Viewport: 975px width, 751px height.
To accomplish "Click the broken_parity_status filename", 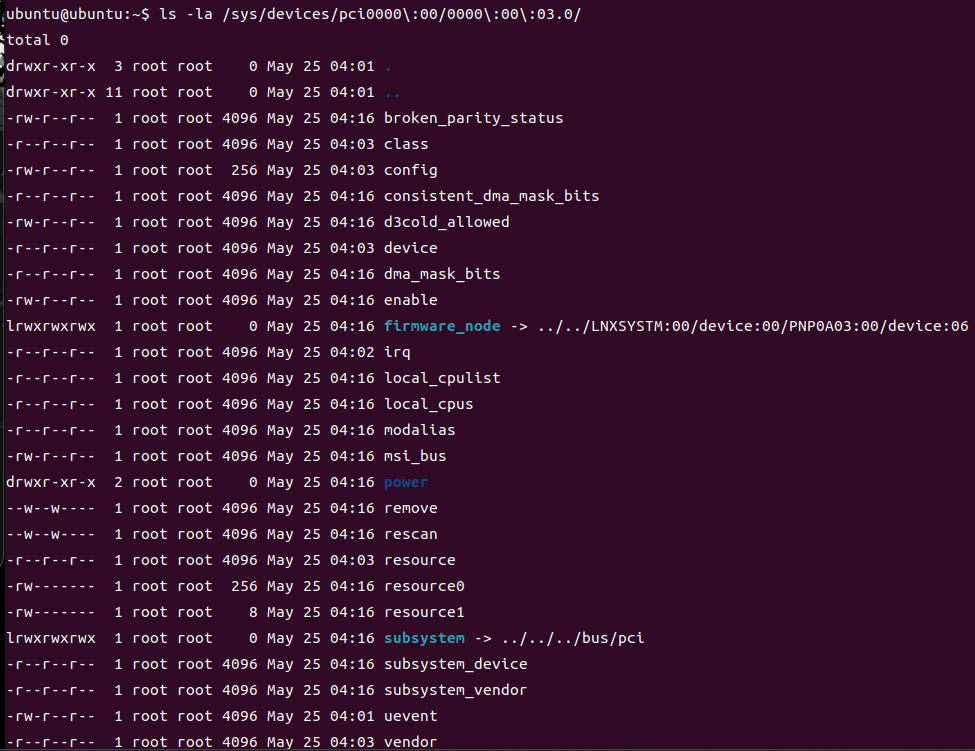I will tap(473, 118).
